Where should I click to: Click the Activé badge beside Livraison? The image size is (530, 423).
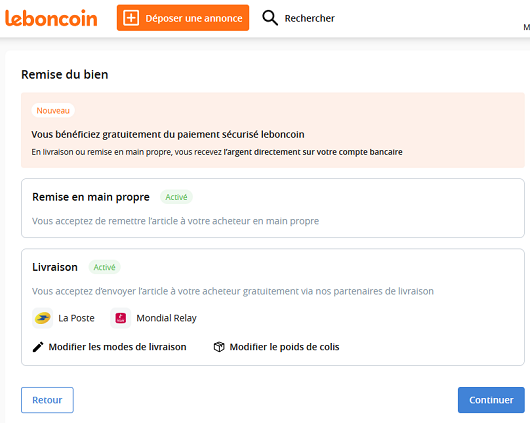[104, 267]
